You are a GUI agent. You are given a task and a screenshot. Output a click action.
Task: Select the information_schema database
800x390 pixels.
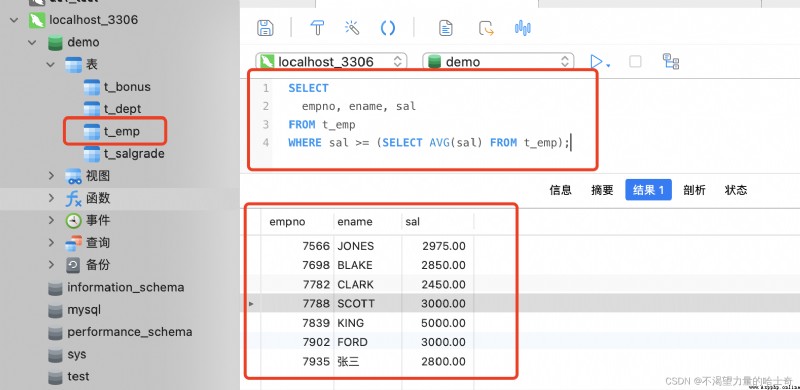click(x=126, y=287)
